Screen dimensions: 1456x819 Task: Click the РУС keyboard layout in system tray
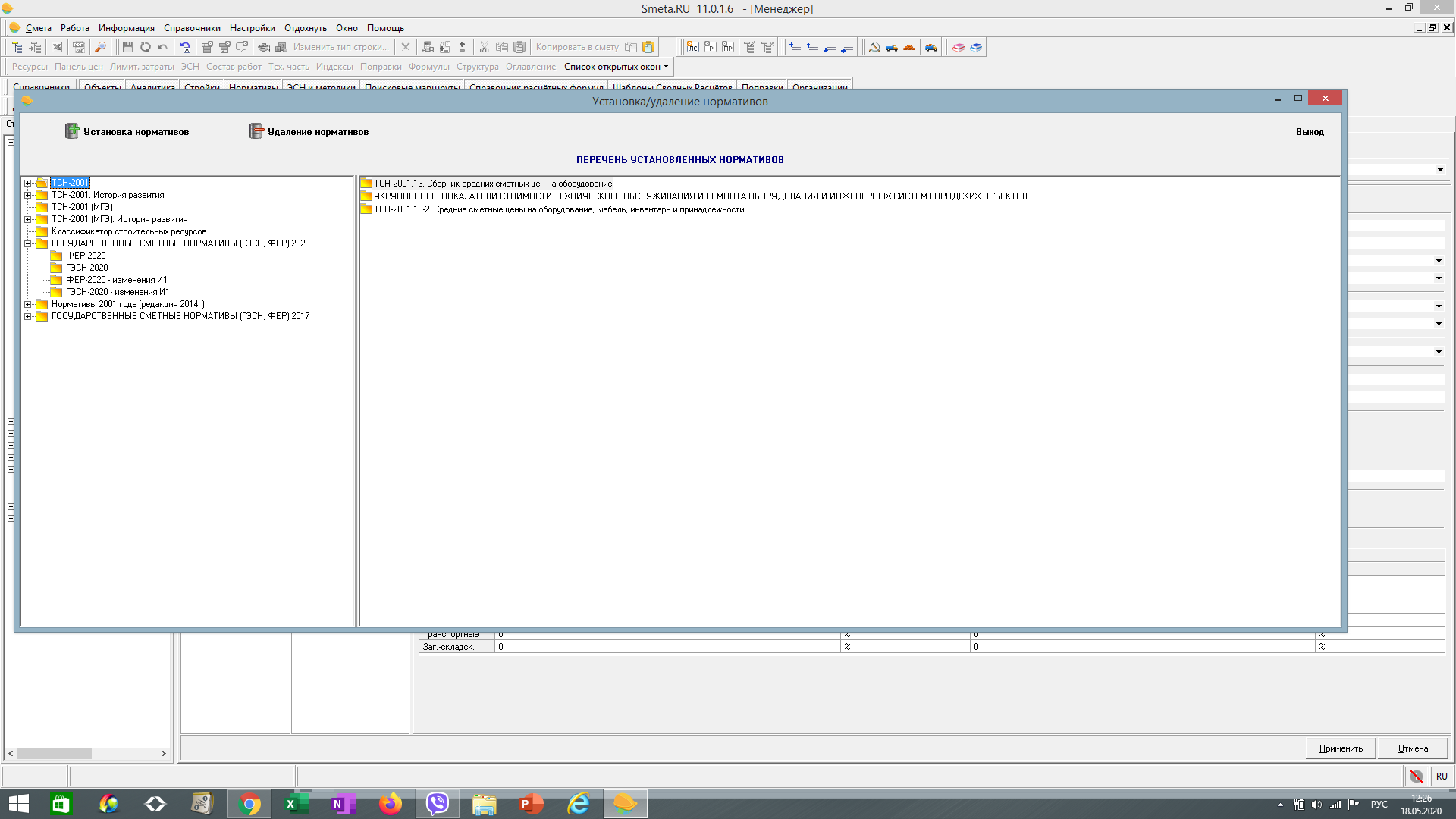tap(1379, 805)
